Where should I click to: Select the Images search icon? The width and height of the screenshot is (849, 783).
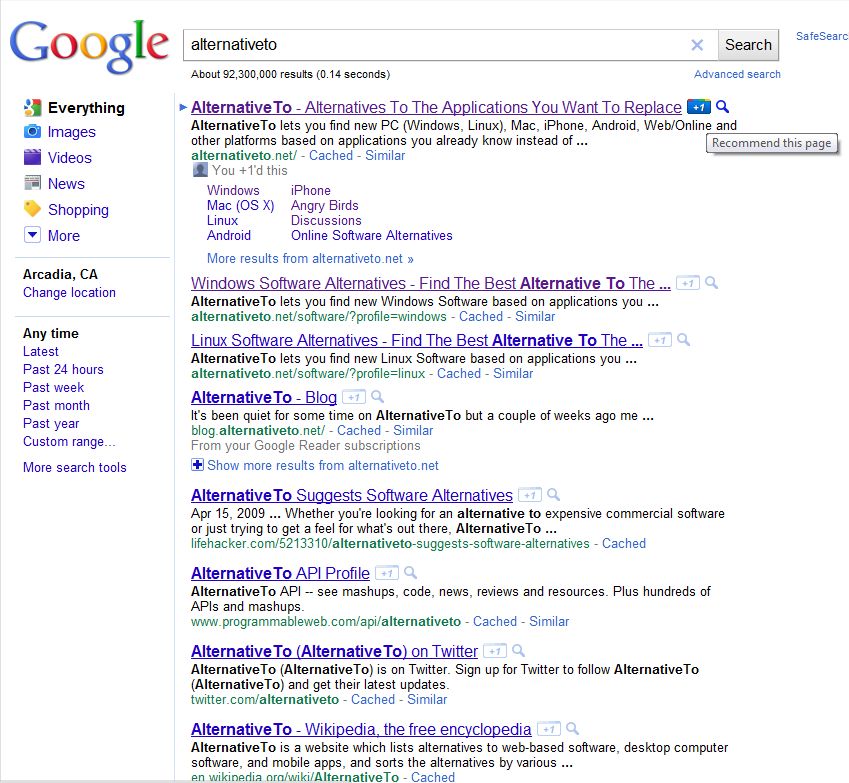click(31, 132)
